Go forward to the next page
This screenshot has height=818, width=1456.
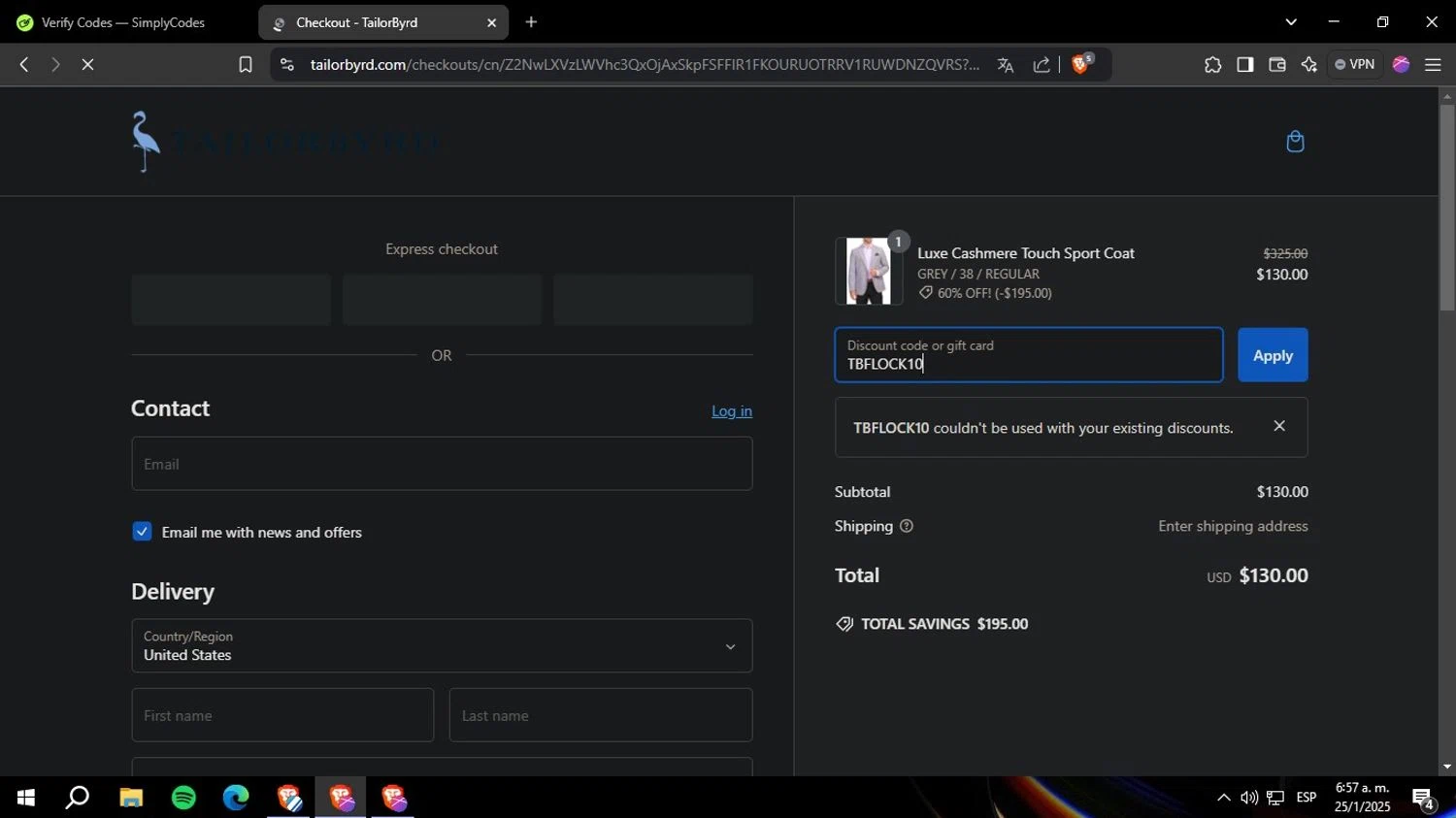click(x=55, y=65)
